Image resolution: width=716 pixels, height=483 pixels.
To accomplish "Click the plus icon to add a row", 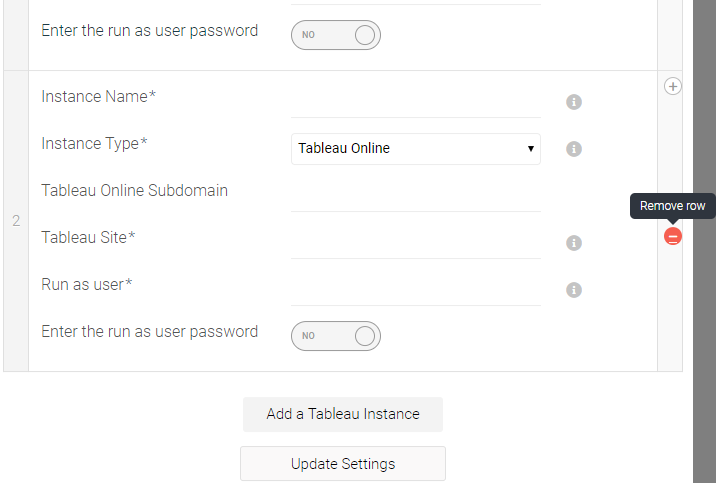I will tap(673, 86).
